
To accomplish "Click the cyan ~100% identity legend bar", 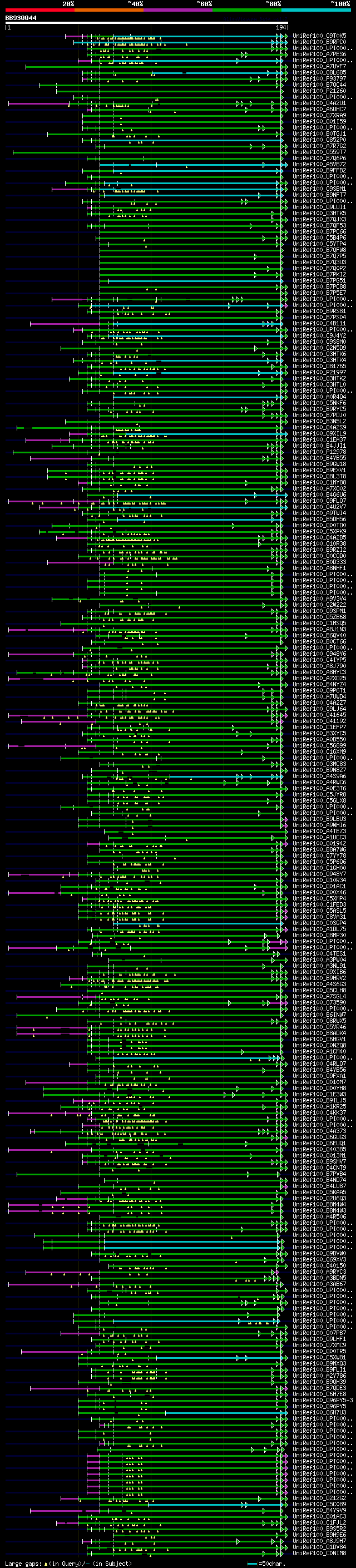I will click(x=317, y=10).
